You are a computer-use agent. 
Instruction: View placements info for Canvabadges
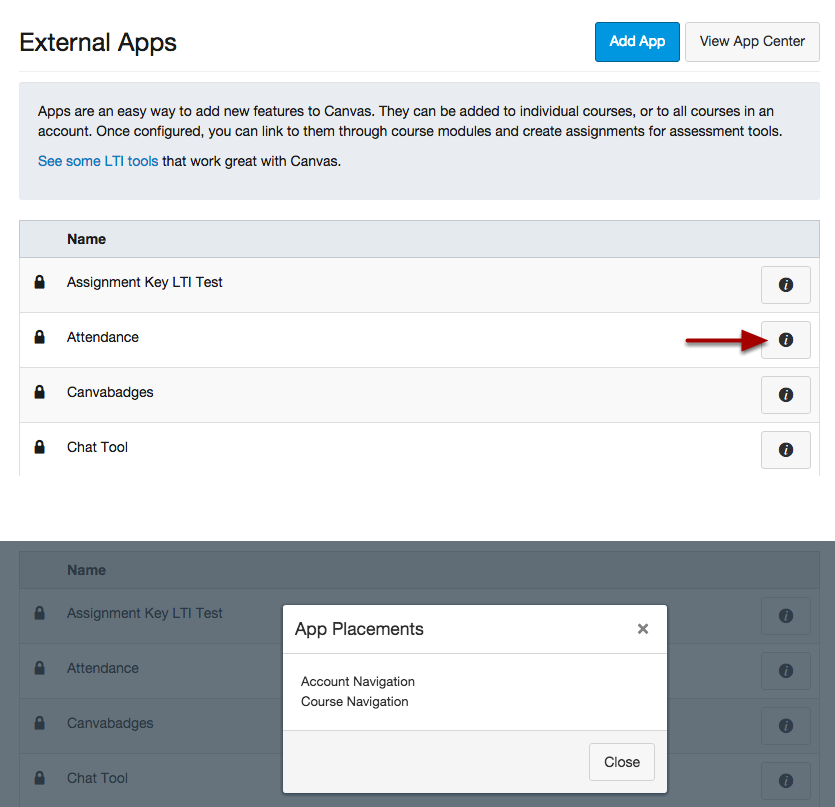pyautogui.click(x=785, y=395)
